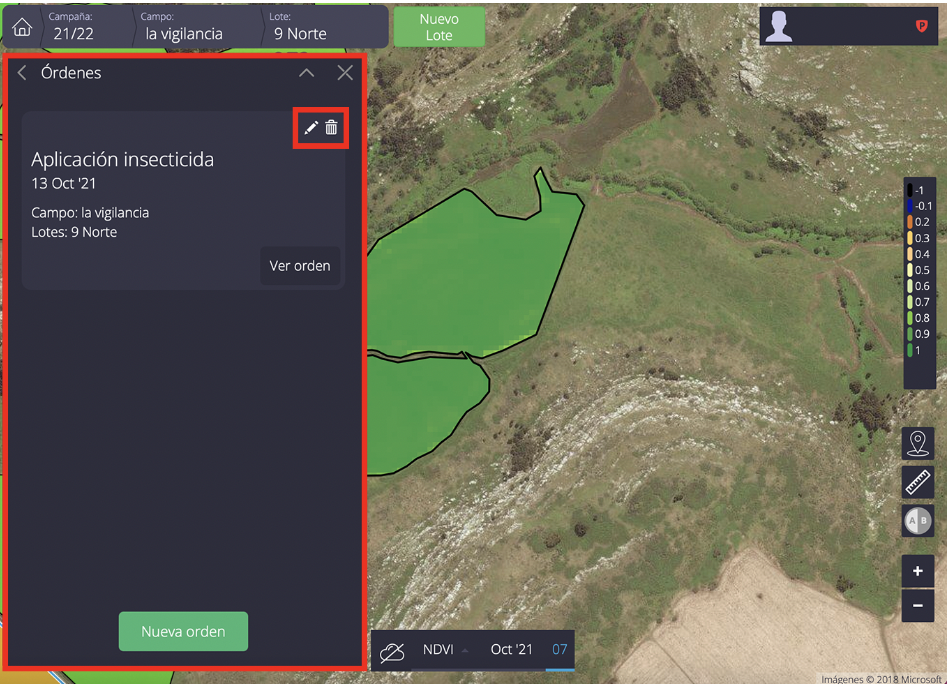The image size is (950, 684).
Task: Click the 13 Oct '21 order date
Action: 64,184
